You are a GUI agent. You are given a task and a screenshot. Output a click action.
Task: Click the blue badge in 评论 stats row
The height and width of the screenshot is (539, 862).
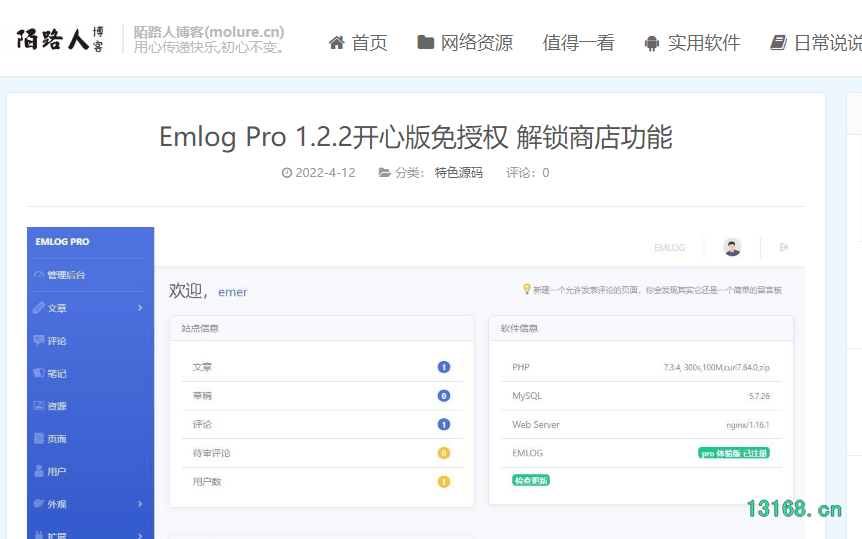pos(444,424)
